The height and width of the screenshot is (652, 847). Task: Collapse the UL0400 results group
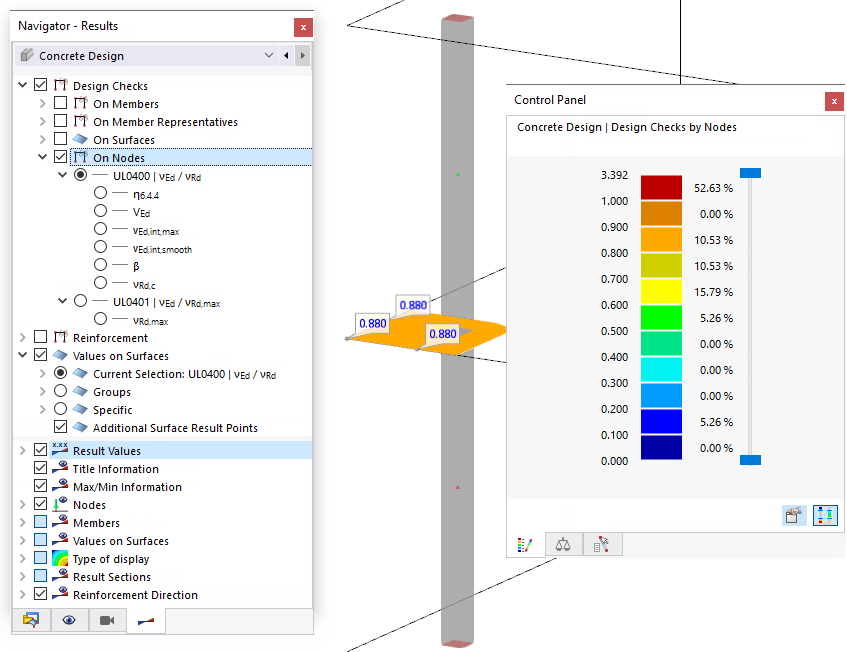click(x=63, y=174)
